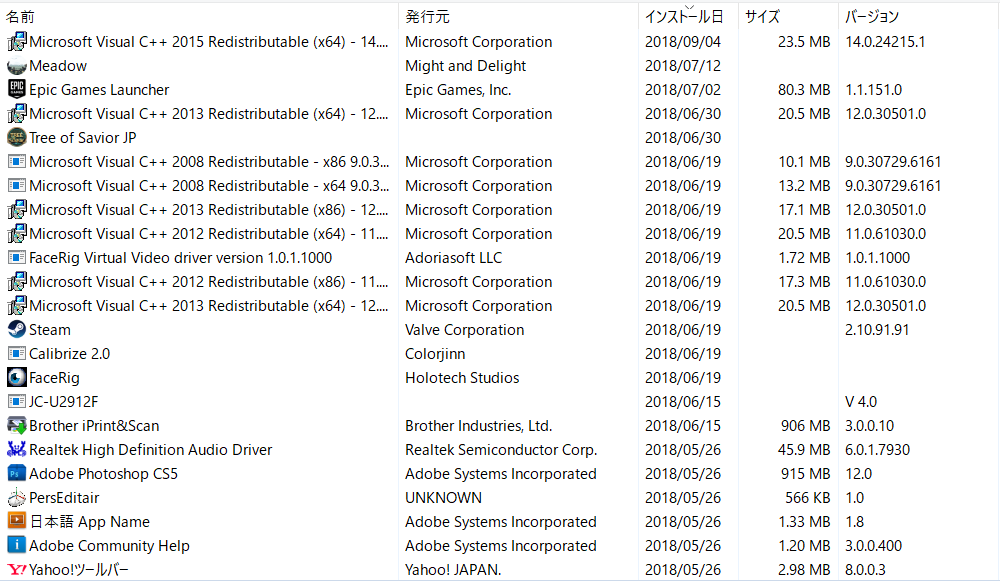The height and width of the screenshot is (581, 1000).
Task: Click the FaceRig application icon
Action: coord(16,378)
